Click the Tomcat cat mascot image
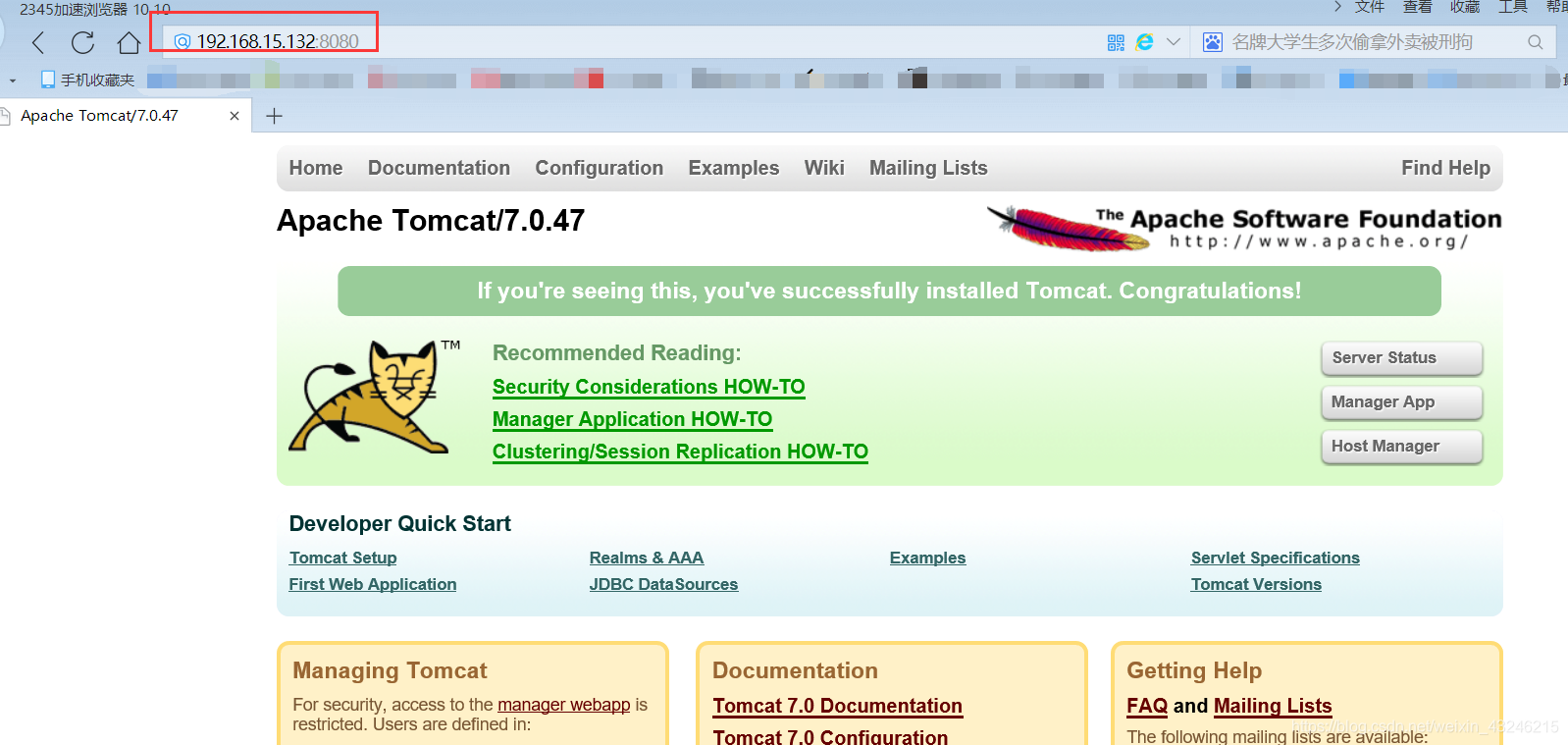 (375, 398)
